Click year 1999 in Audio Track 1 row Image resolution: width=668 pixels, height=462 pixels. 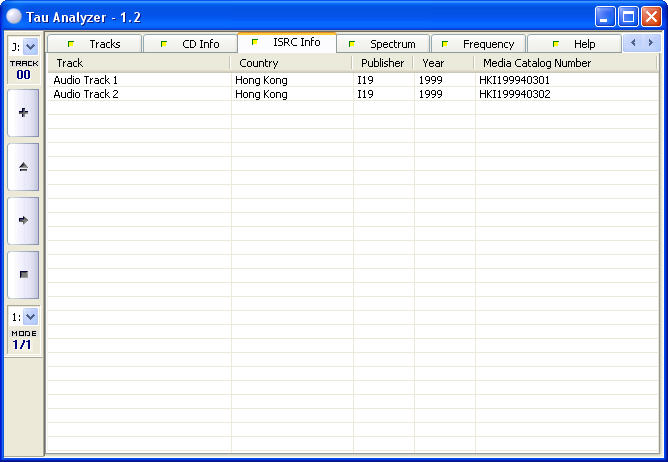pyautogui.click(x=430, y=80)
